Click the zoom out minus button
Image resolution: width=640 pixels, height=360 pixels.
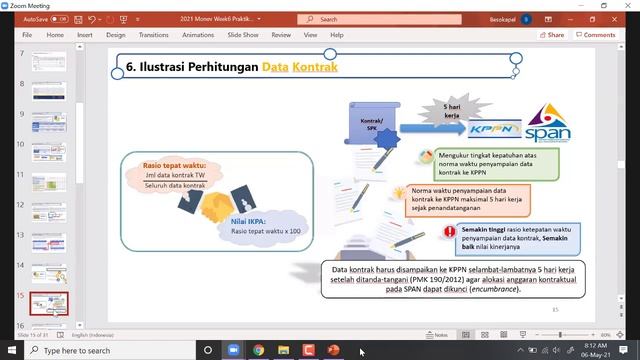pyautogui.click(x=537, y=335)
